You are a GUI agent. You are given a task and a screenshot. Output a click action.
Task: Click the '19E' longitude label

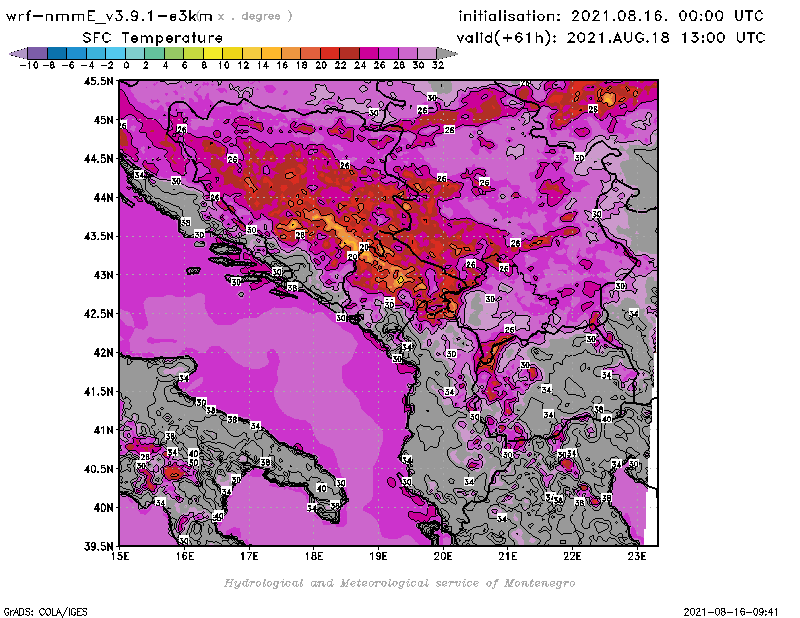point(379,556)
